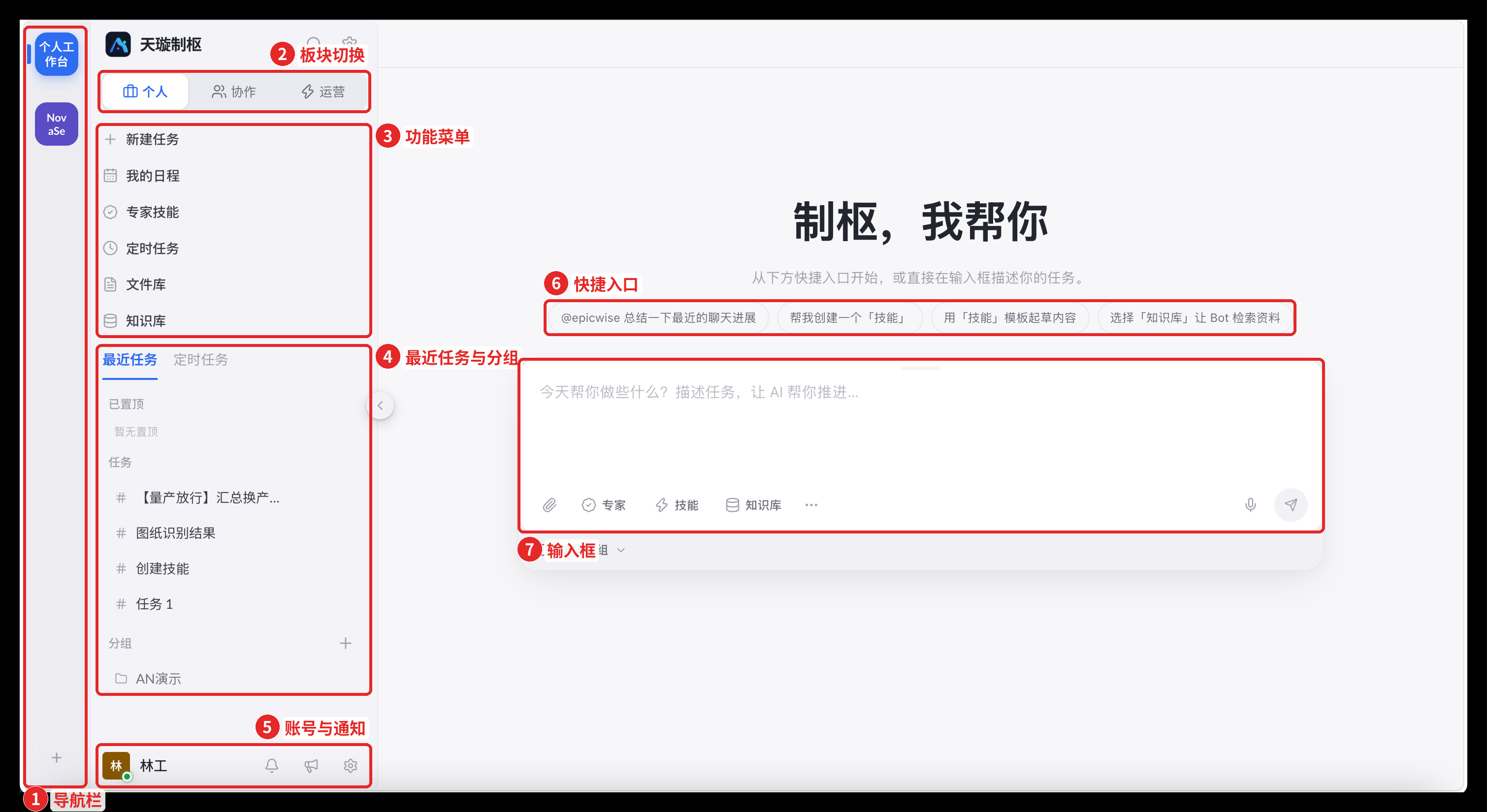Image resolution: width=1487 pixels, height=812 pixels.
Task: Click the 林工 username label
Action: (154, 765)
